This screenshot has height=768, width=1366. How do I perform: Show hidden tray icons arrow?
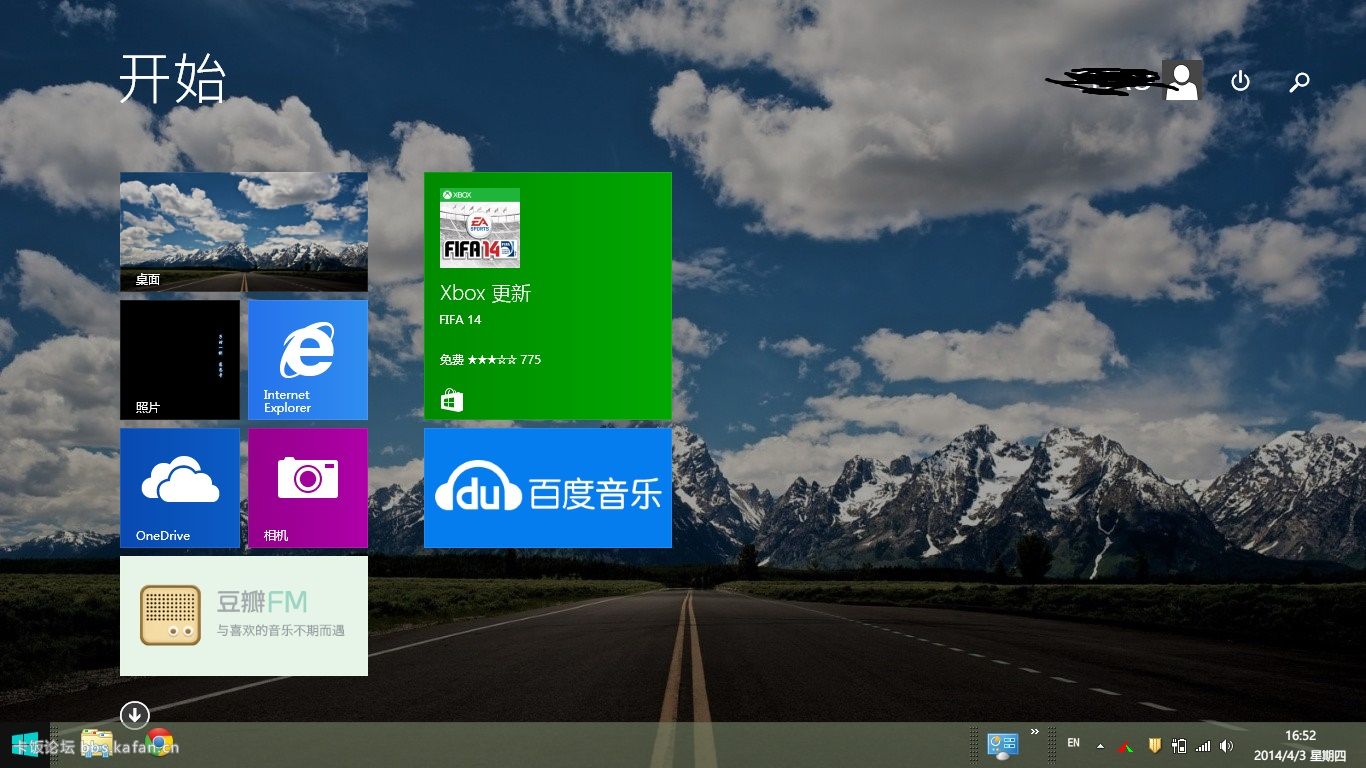[1100, 746]
